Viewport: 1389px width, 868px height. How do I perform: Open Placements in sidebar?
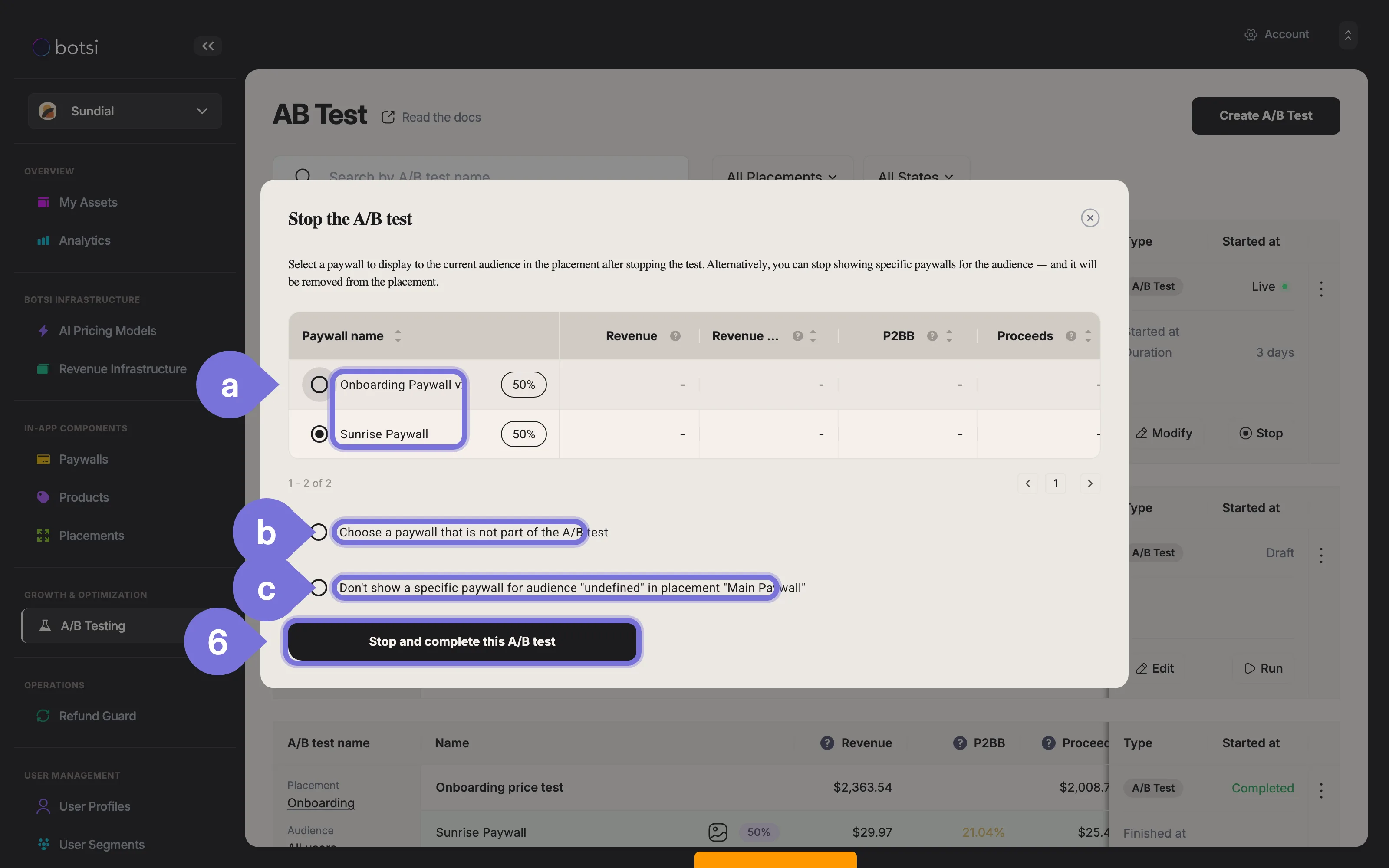point(91,536)
